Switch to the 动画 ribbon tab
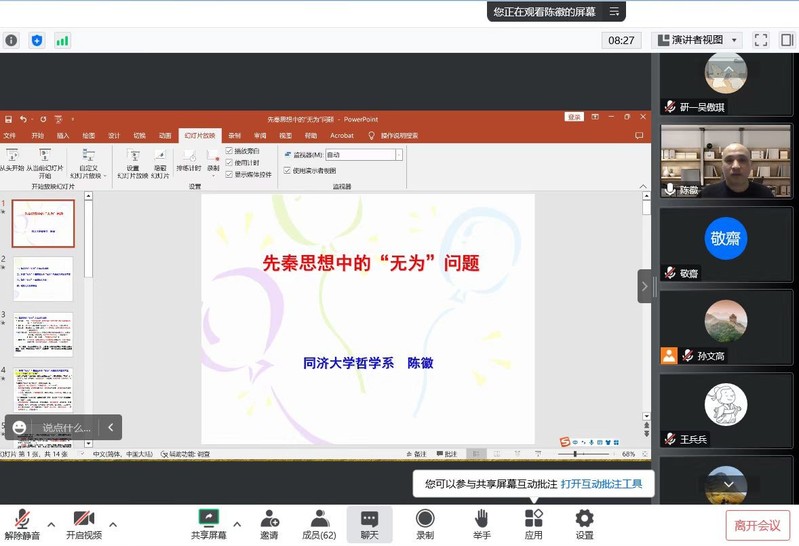Viewport: 799px width, 546px height. pos(165,135)
